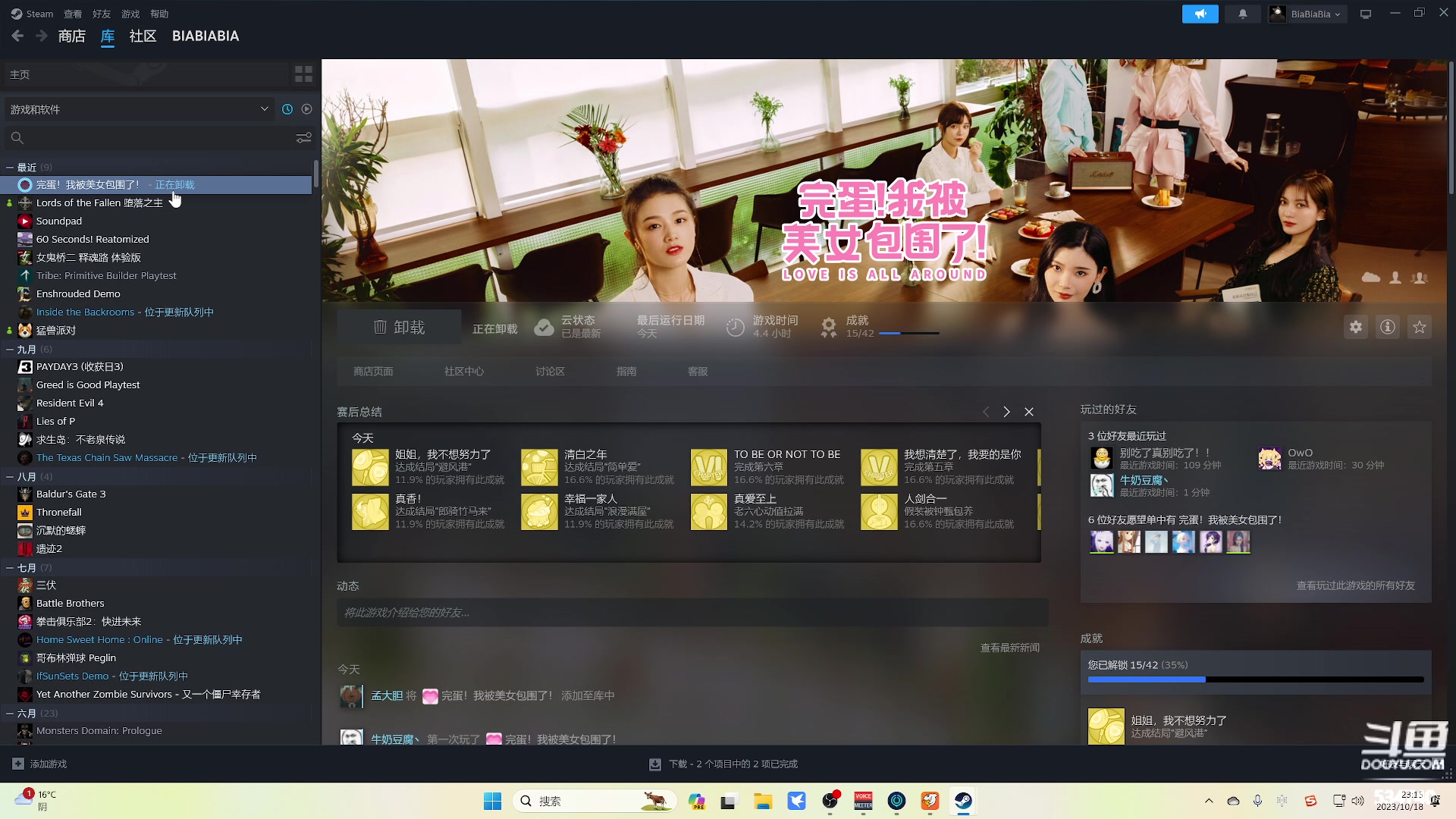Click the cloud status icon

tap(544, 327)
